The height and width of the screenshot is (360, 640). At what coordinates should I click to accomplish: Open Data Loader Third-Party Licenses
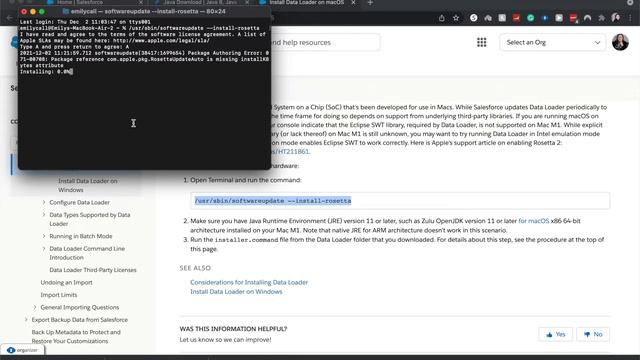93,270
